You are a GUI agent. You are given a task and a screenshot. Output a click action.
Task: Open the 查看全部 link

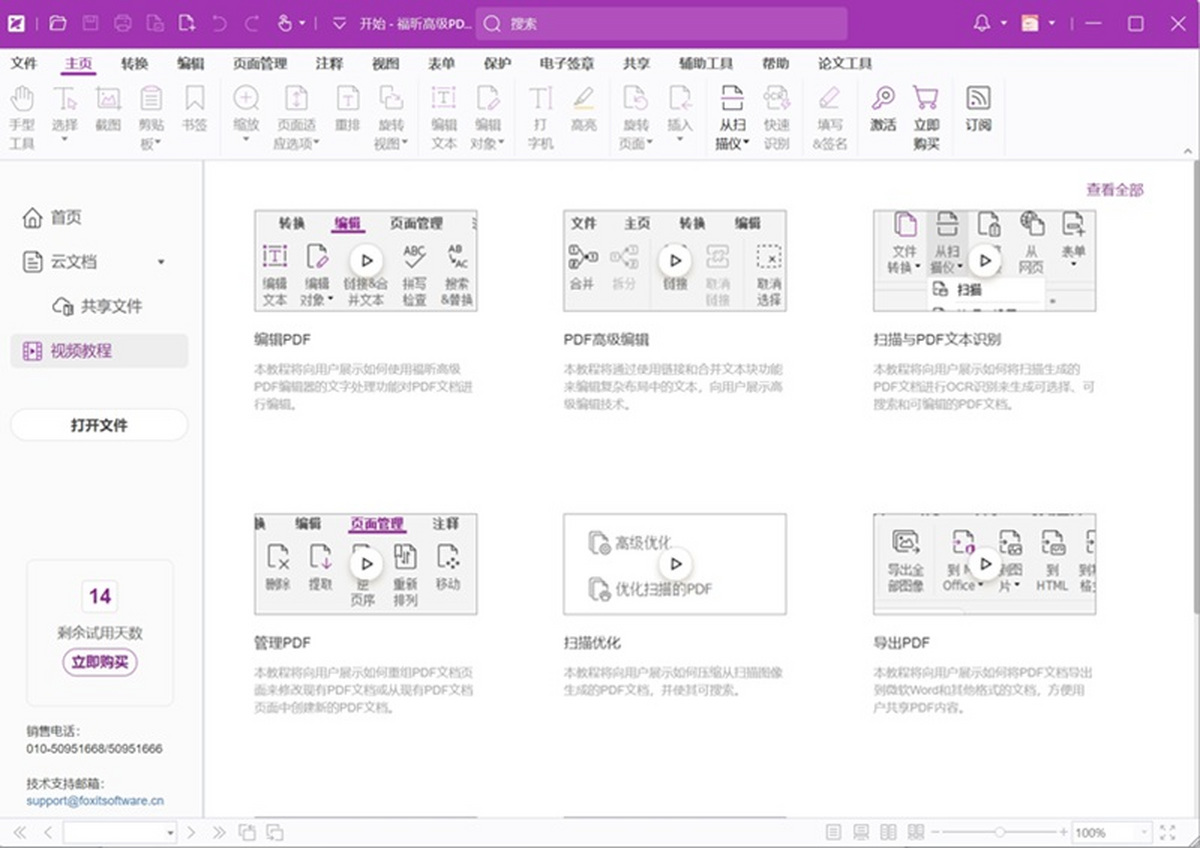pyautogui.click(x=1113, y=189)
